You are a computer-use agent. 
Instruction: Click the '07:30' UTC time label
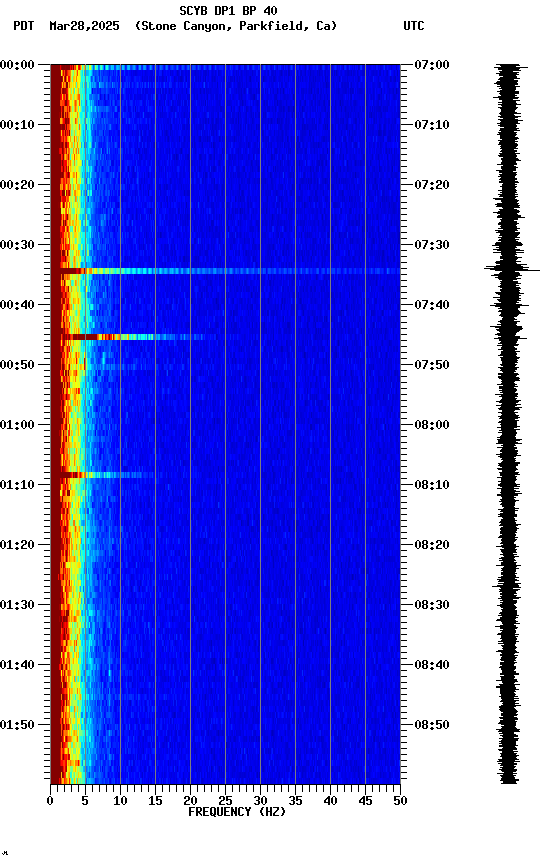click(x=432, y=245)
